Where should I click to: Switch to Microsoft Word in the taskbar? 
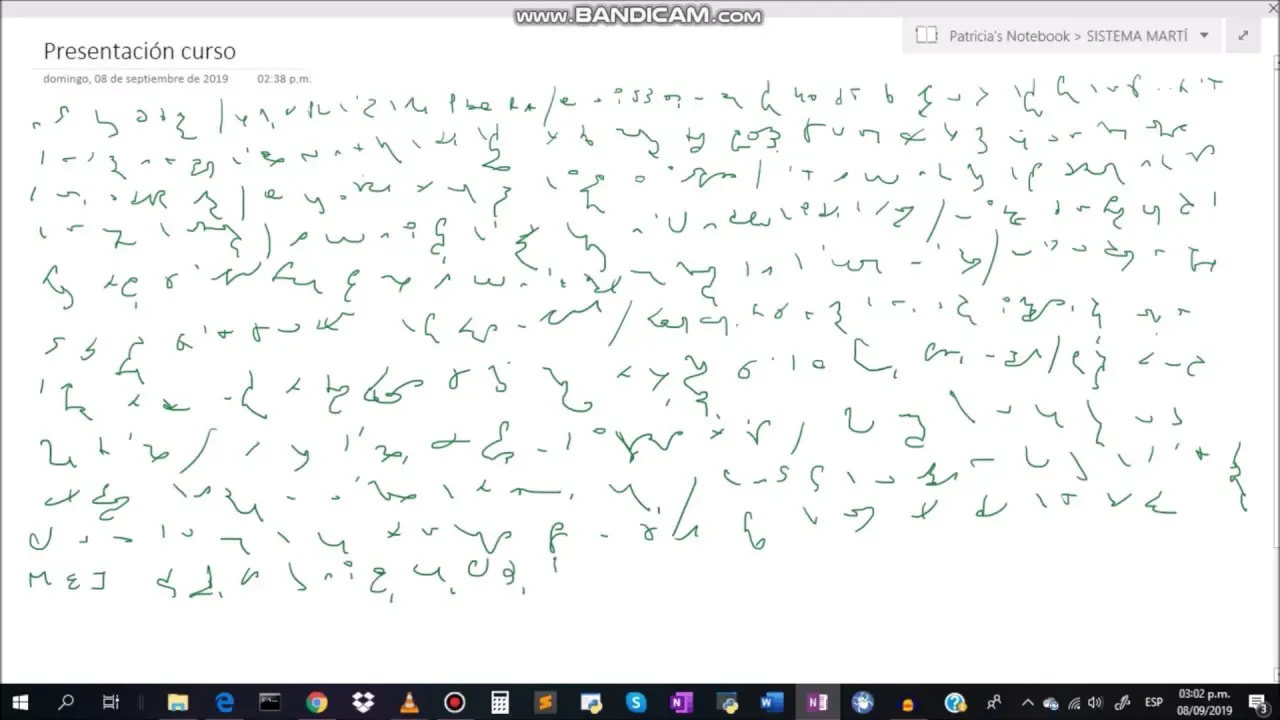tap(771, 702)
